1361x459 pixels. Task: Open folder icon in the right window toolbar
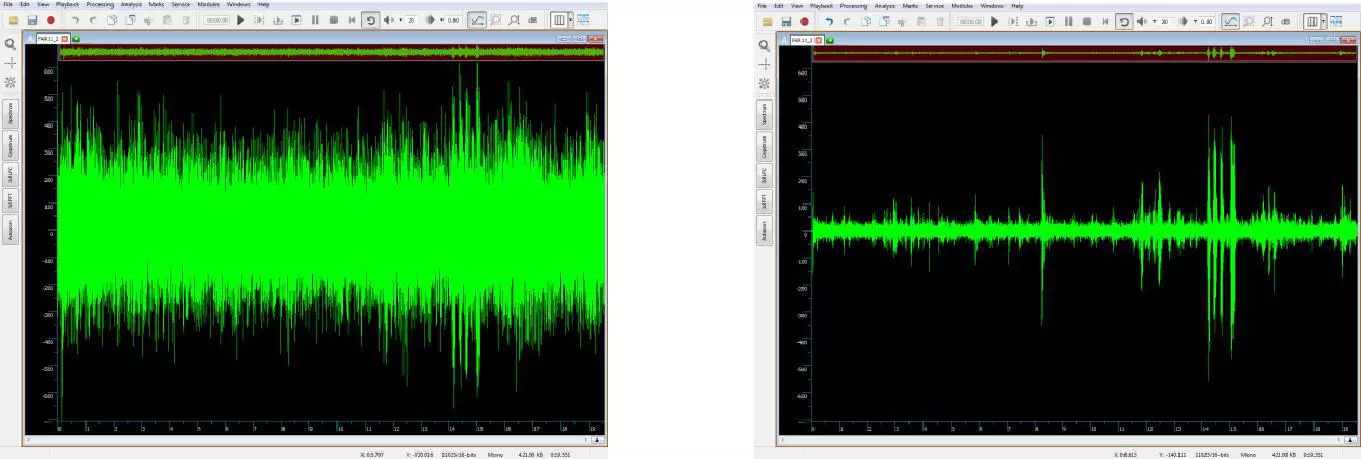(x=767, y=21)
